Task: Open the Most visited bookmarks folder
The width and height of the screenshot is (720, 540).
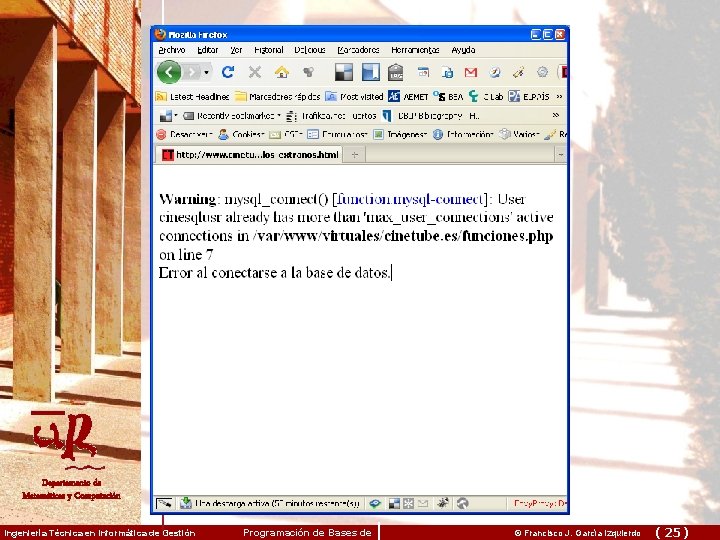Action: [354, 96]
